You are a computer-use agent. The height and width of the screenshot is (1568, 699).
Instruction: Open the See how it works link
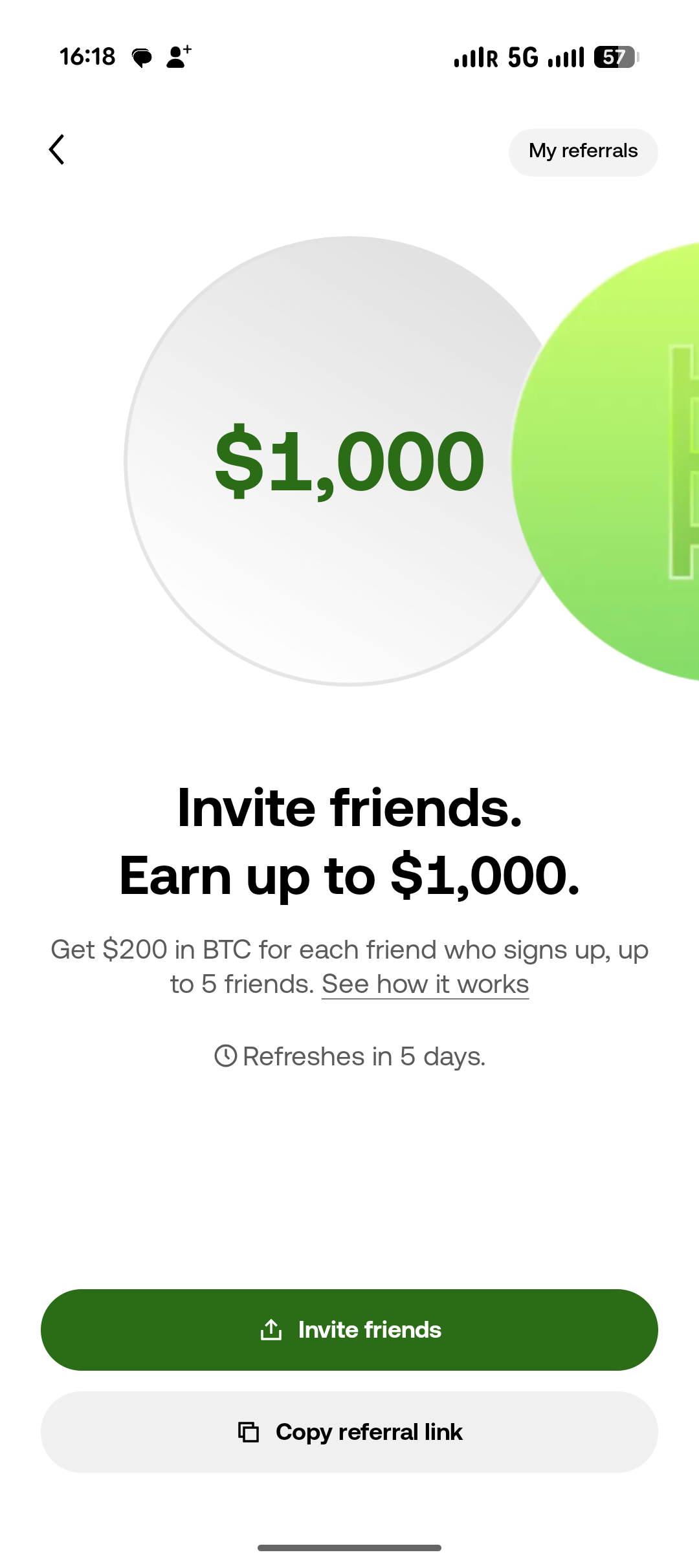pos(425,984)
